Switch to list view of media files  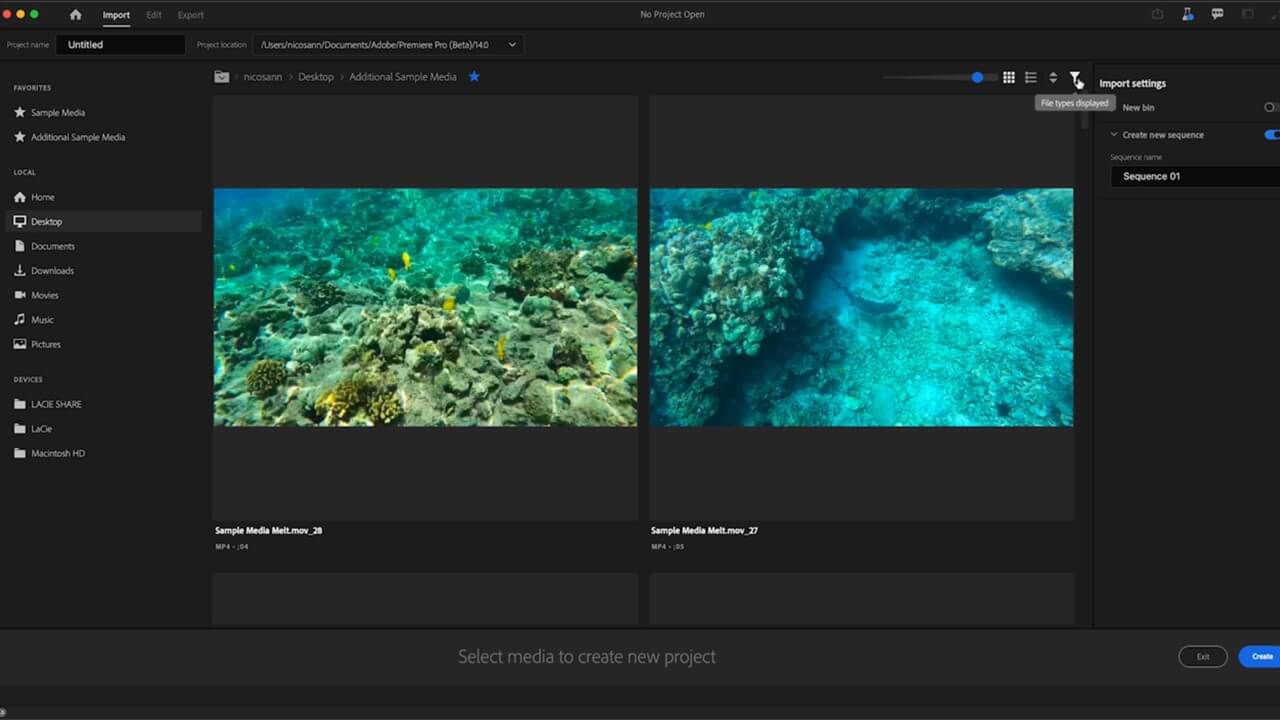coord(1030,77)
